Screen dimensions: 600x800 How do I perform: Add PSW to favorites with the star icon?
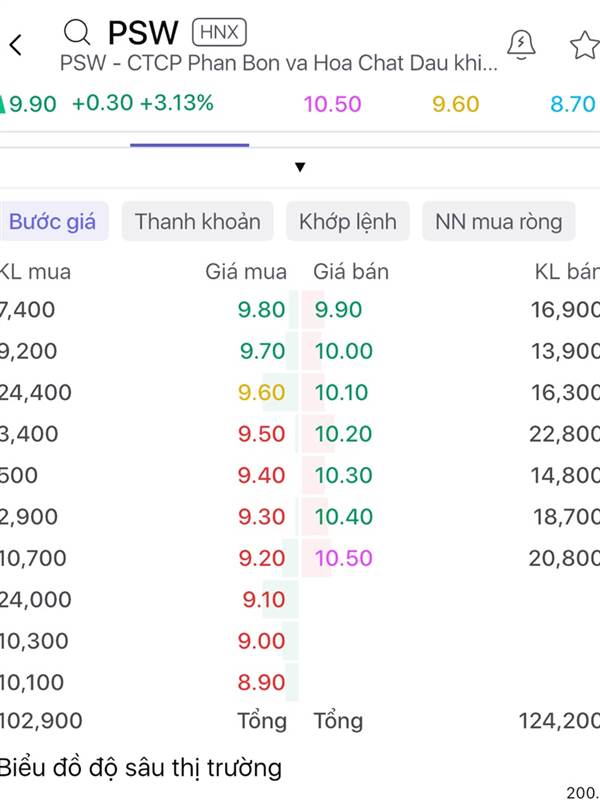(x=585, y=45)
